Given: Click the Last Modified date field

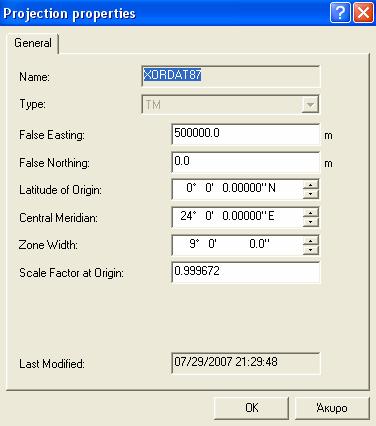Looking at the screenshot, I should pyautogui.click(x=246, y=363).
